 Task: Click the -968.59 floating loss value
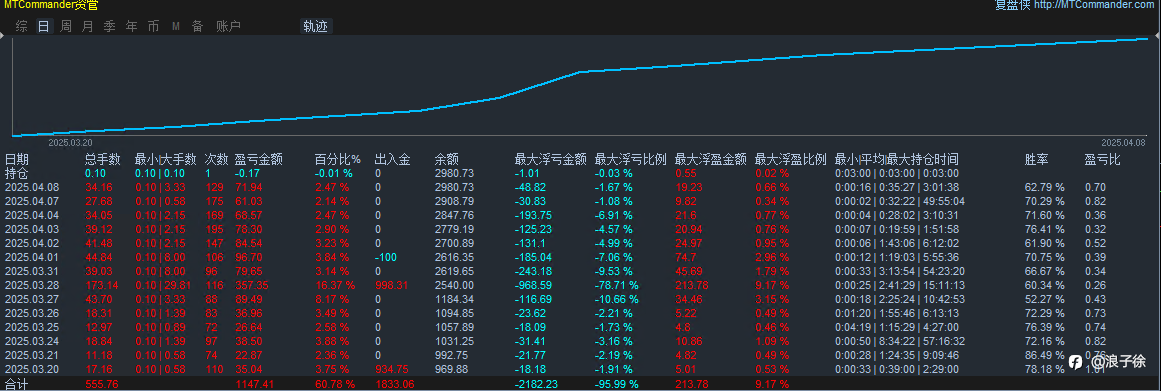click(x=533, y=284)
